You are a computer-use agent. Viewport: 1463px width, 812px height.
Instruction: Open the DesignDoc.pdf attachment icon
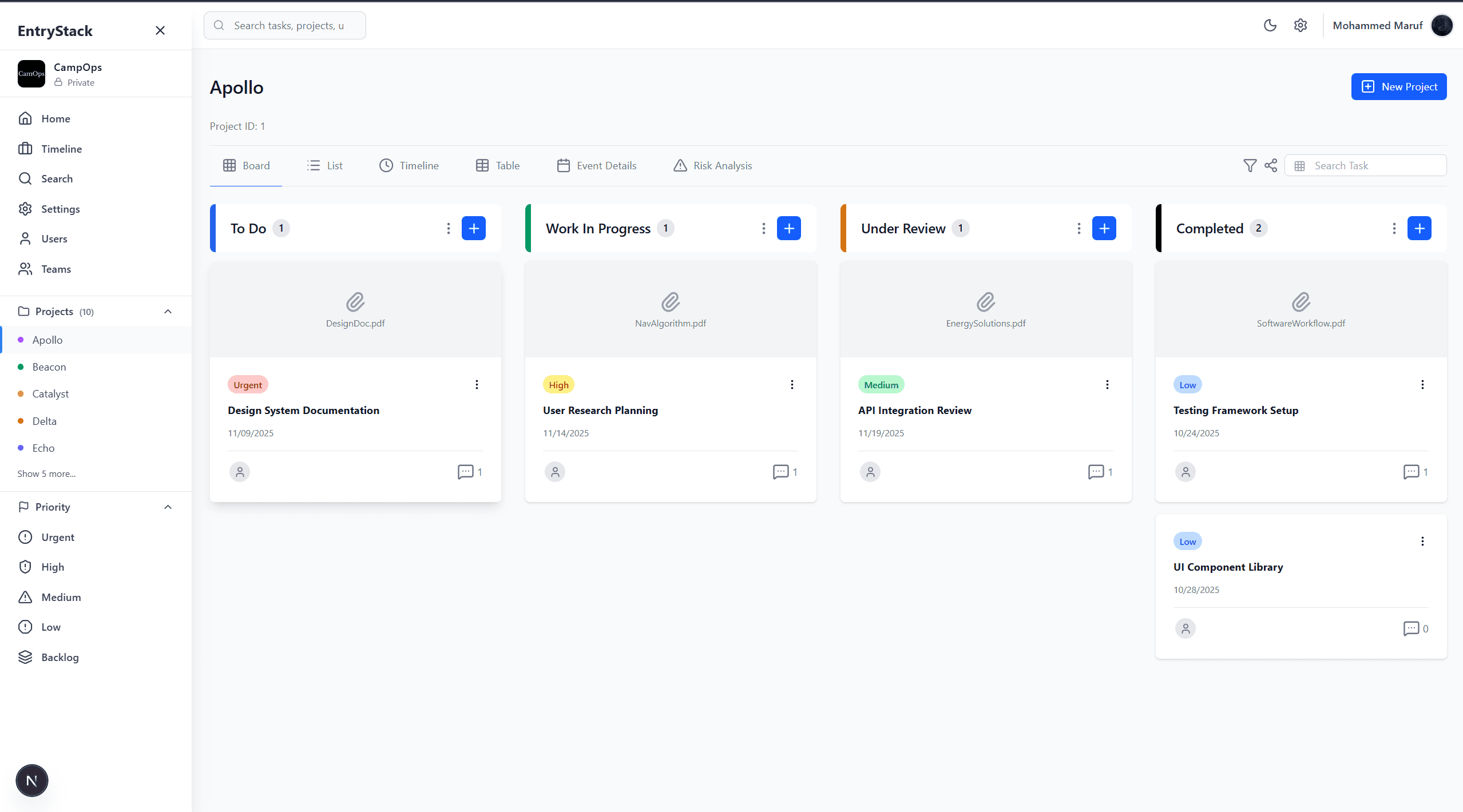pyautogui.click(x=355, y=302)
